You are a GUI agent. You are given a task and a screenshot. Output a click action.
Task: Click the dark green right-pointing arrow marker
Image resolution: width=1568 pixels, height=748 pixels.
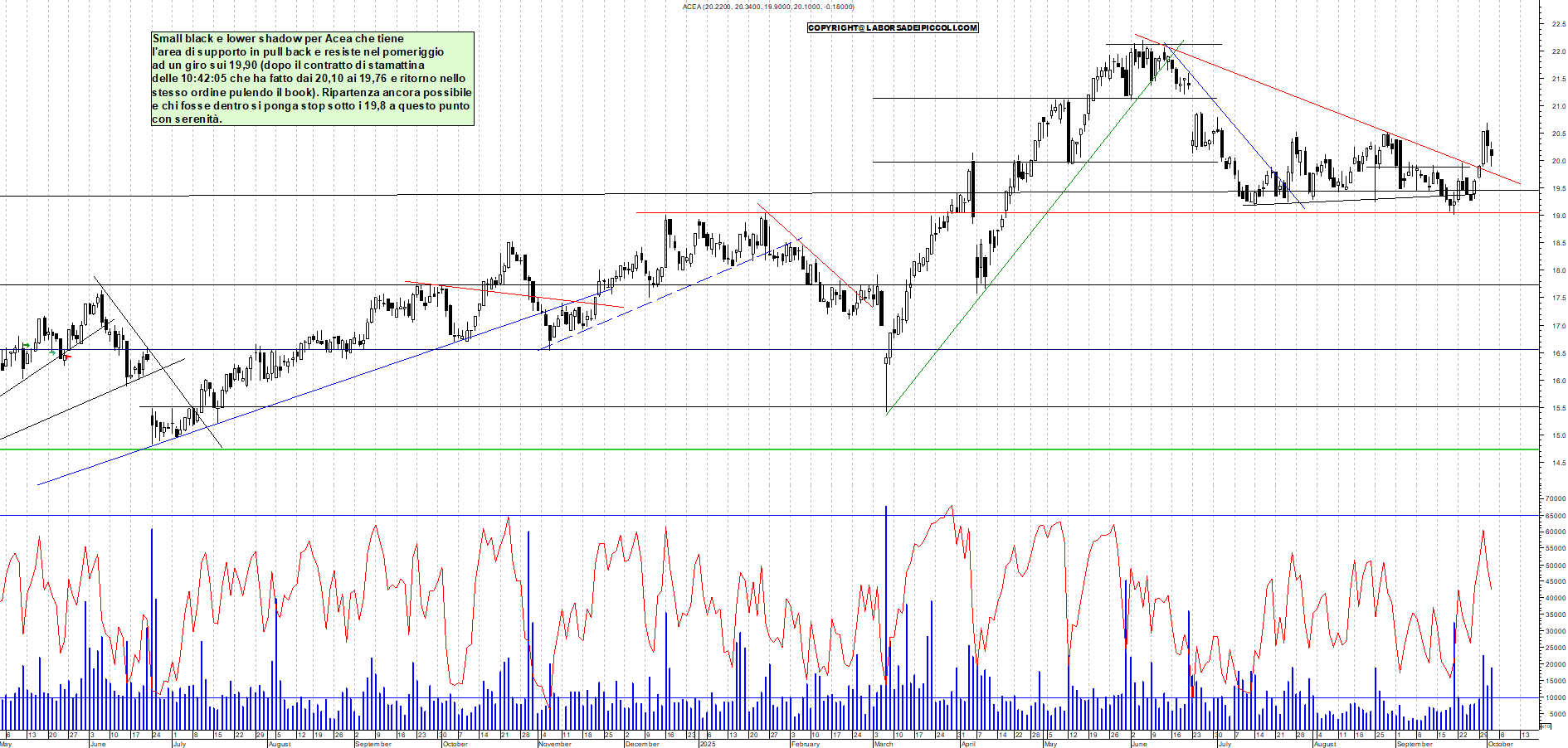pos(26,345)
